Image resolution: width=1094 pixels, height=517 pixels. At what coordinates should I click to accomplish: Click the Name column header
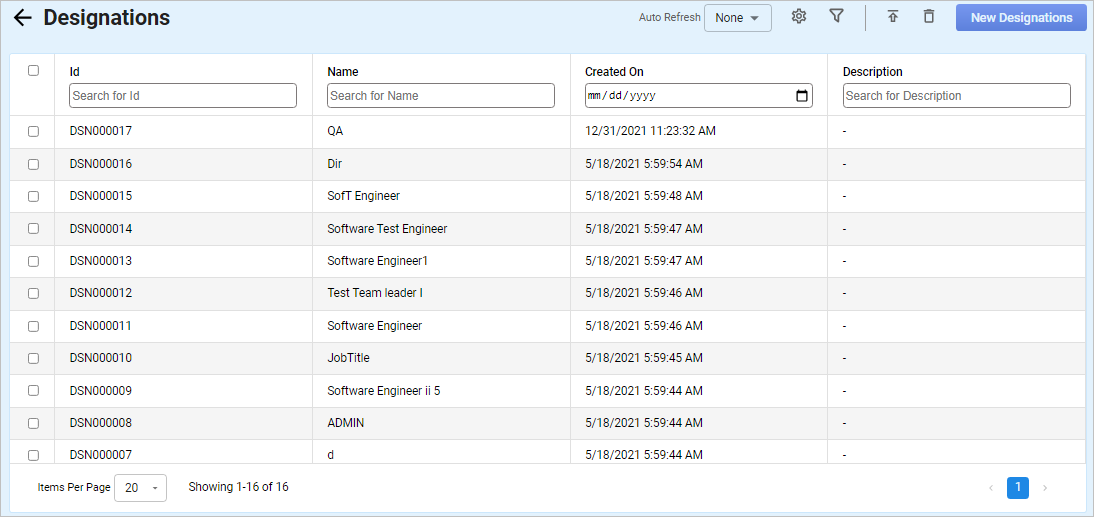coord(343,72)
